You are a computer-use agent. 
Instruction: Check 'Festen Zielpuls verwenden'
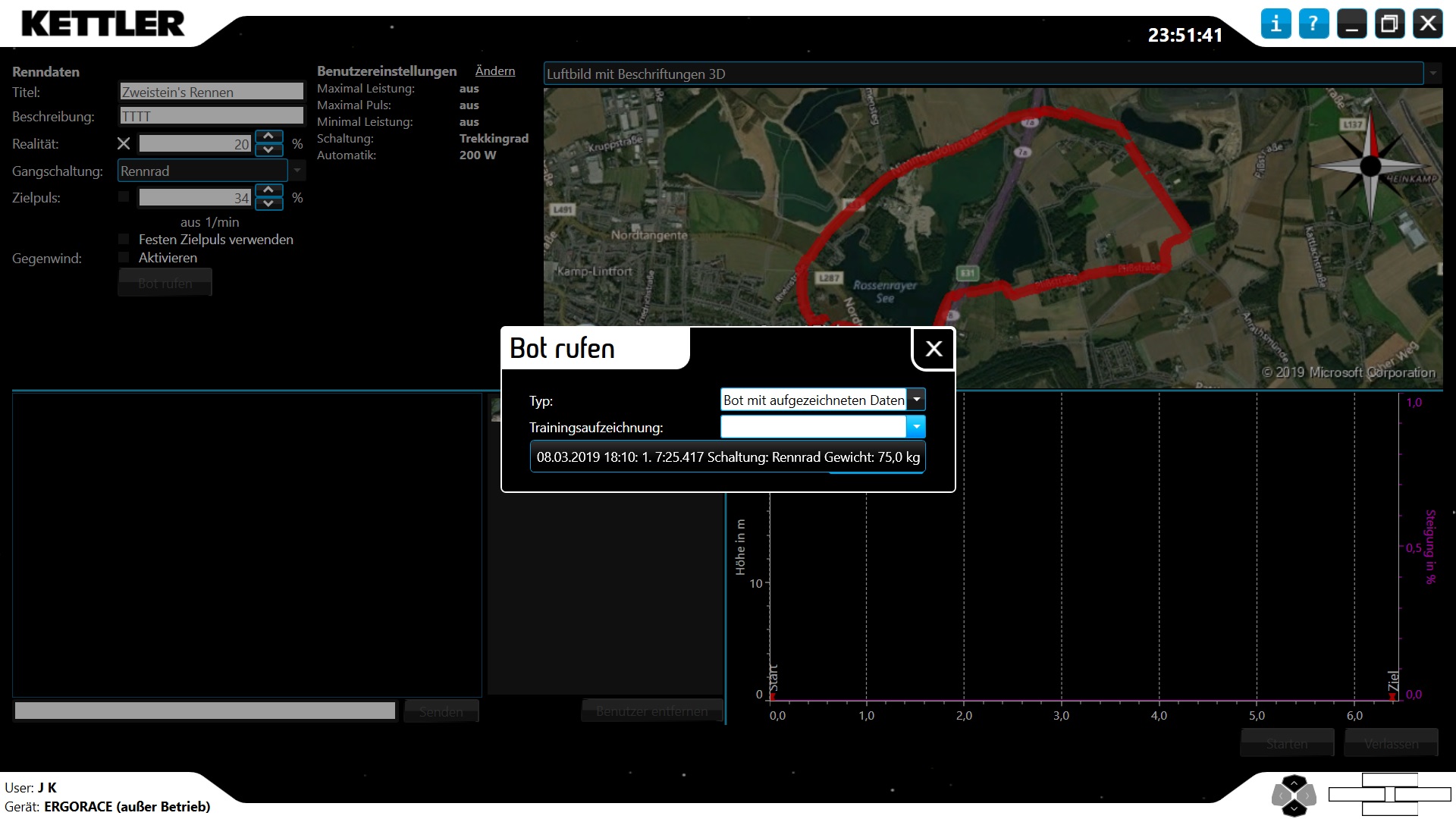click(x=124, y=240)
